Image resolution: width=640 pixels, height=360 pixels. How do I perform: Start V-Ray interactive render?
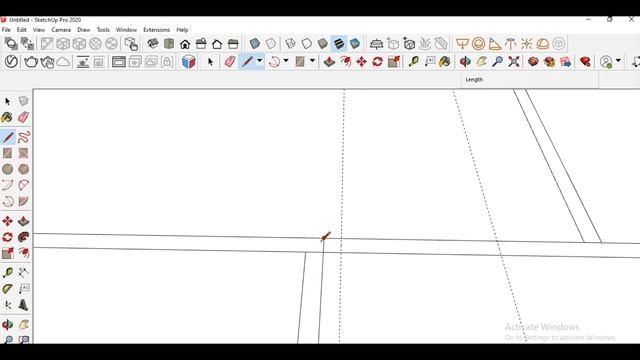tap(47, 62)
